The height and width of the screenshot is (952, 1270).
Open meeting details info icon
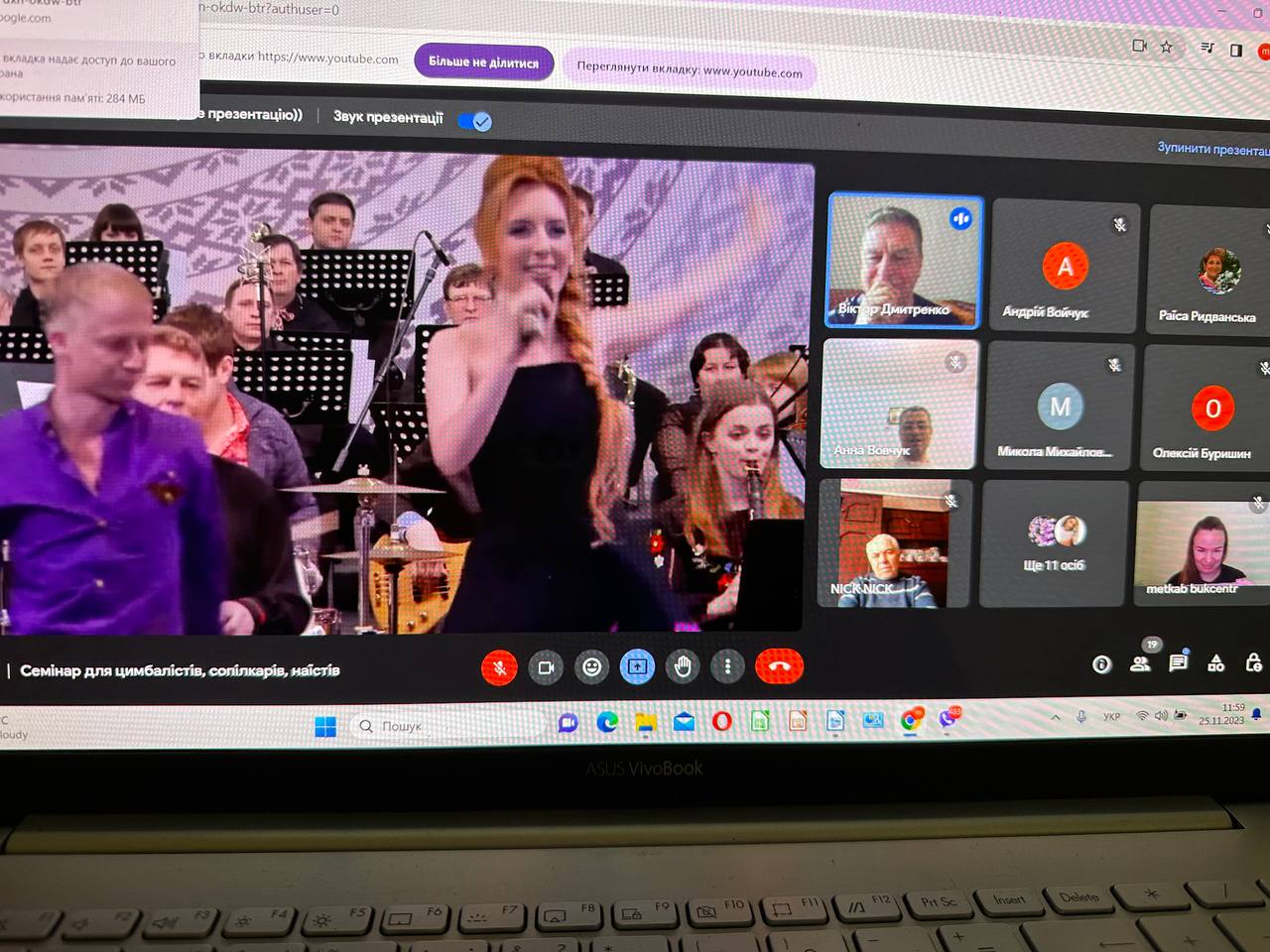[x=1101, y=664]
